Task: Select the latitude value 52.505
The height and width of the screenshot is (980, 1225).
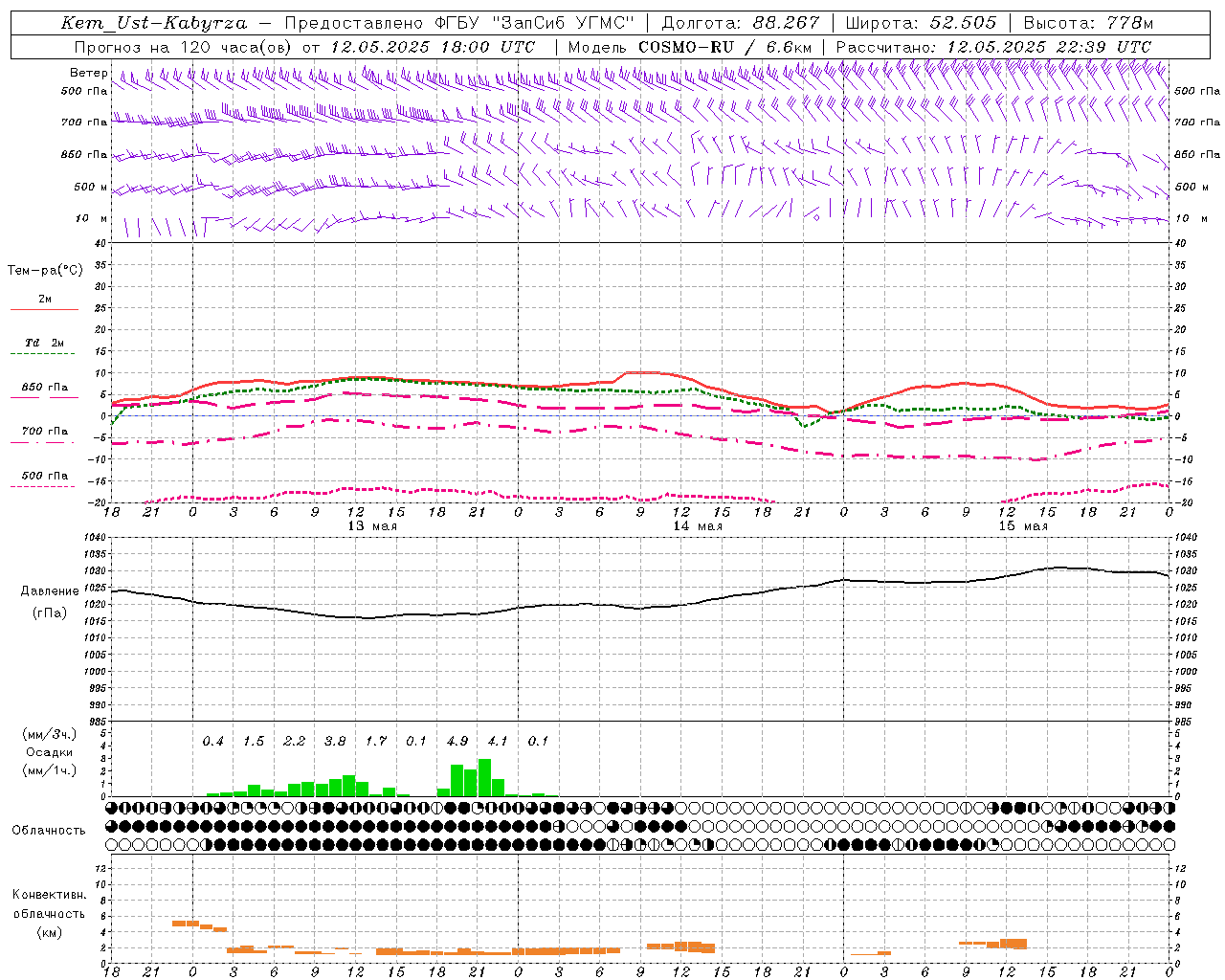Action: tap(962, 23)
